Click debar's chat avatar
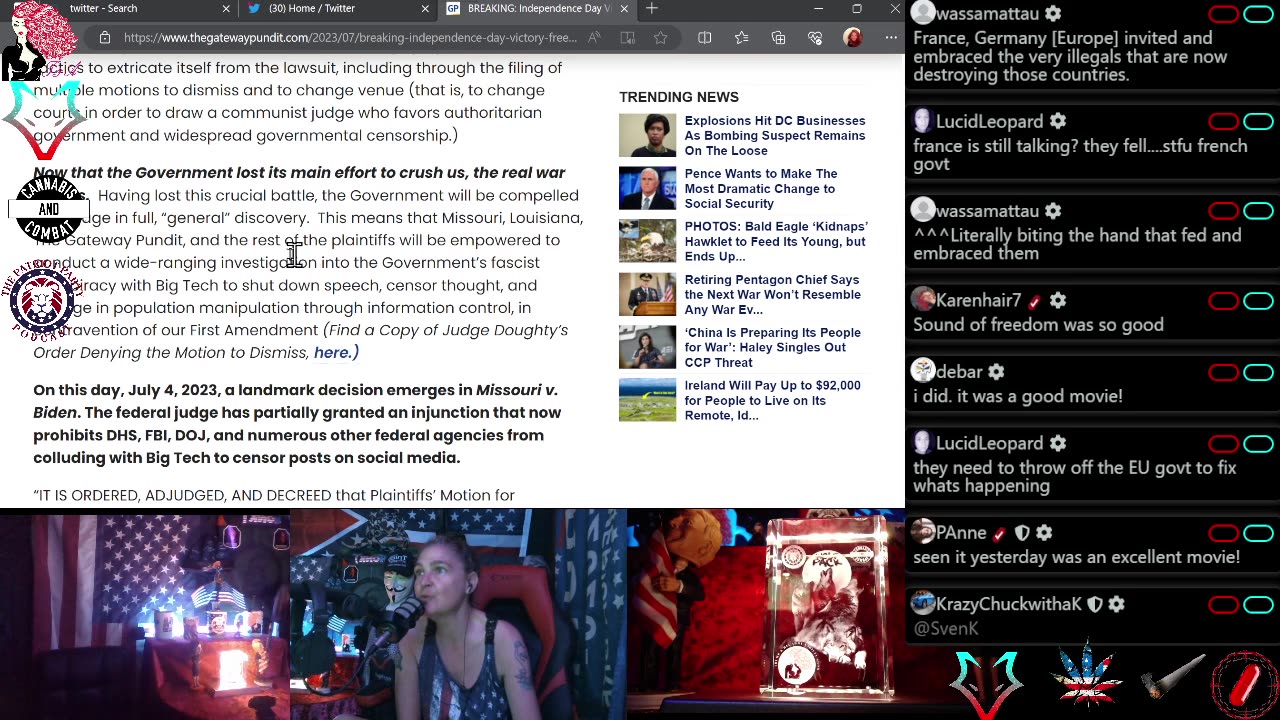Image resolution: width=1280 pixels, height=720 pixels. tap(923, 372)
